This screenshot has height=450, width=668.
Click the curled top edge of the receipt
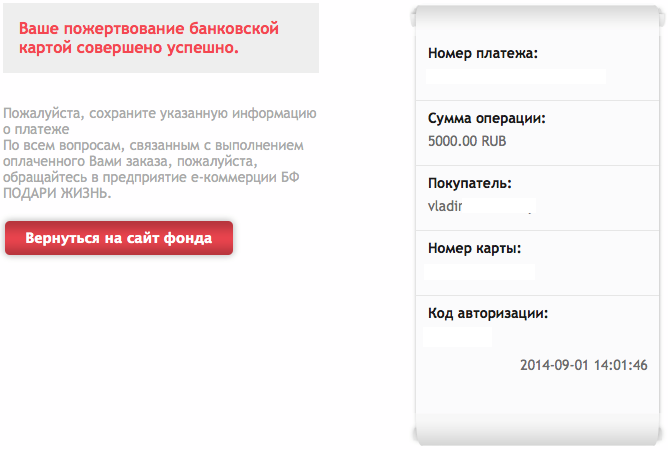point(535,12)
